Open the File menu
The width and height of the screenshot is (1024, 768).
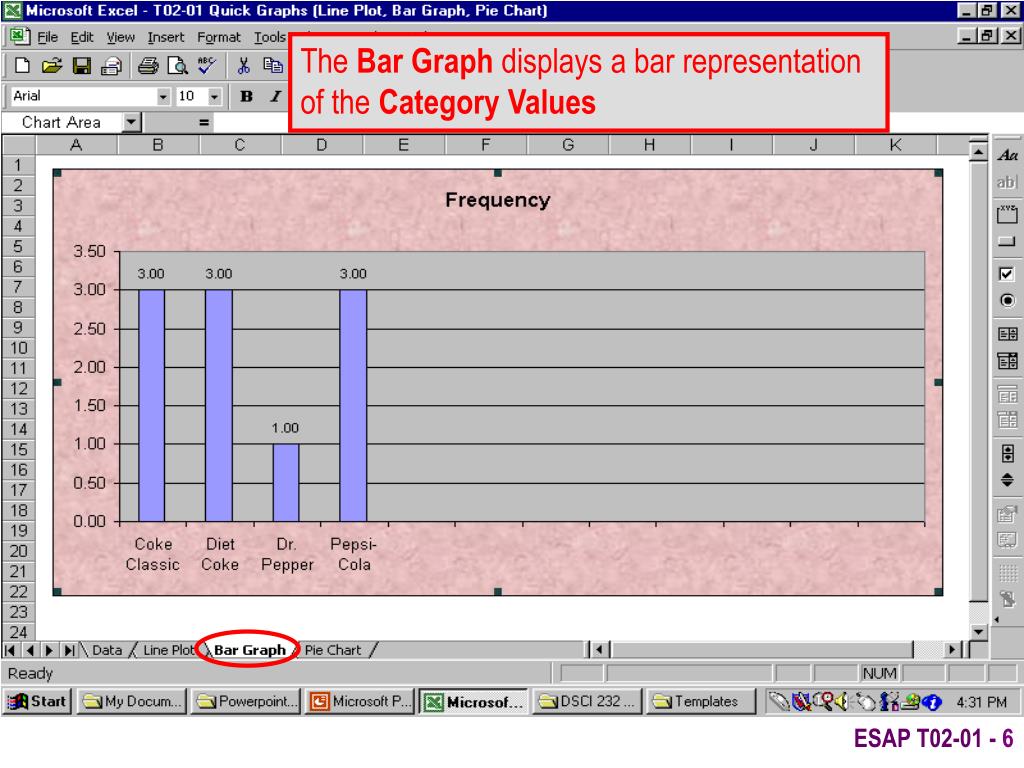coord(47,37)
